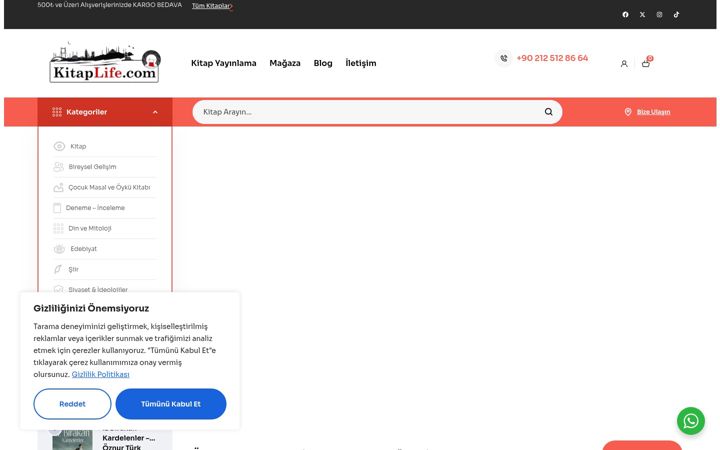720x450 pixels.
Task: Click the Bize Ulaşın link
Action: [x=653, y=112]
